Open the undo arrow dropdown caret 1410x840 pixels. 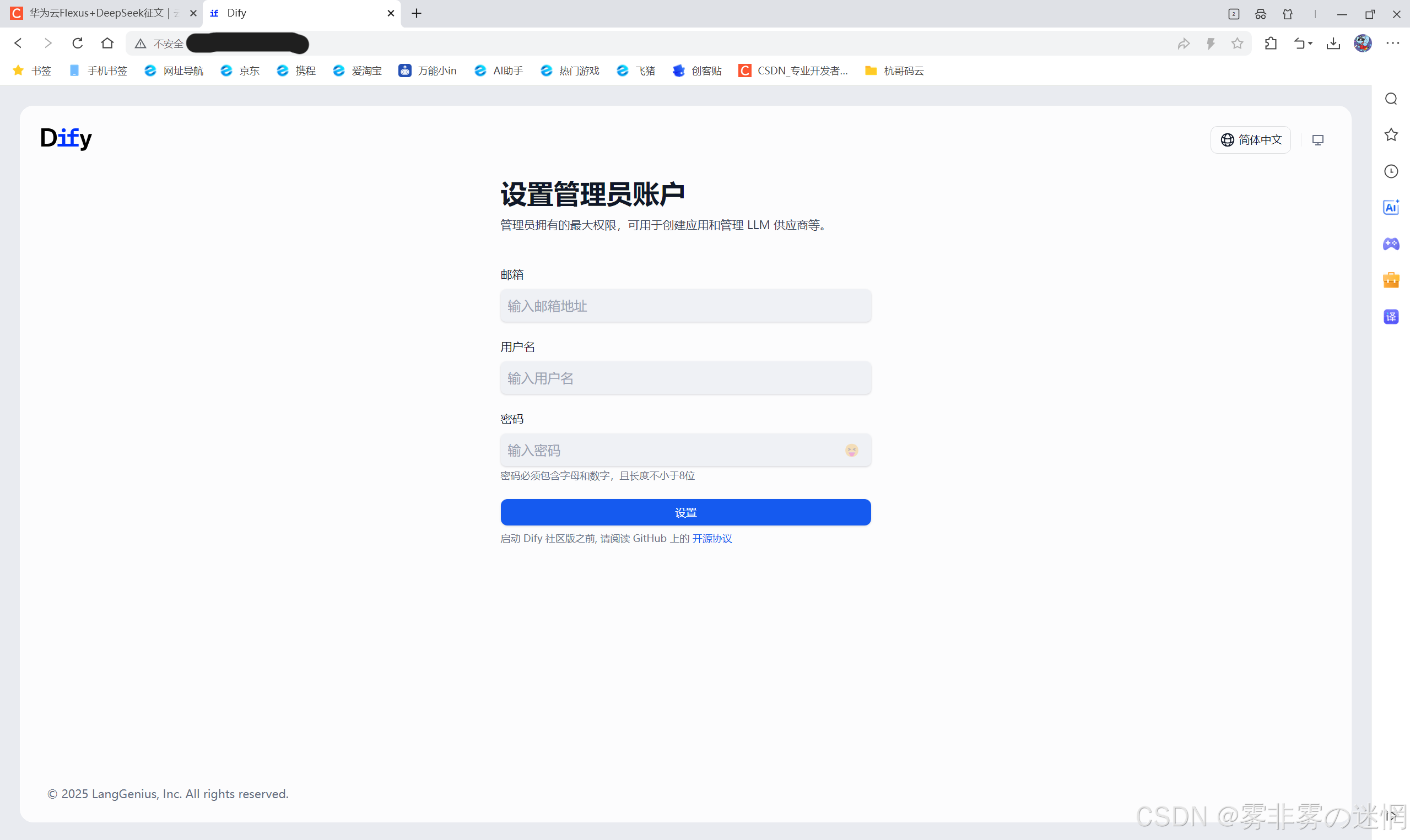coord(1310,44)
